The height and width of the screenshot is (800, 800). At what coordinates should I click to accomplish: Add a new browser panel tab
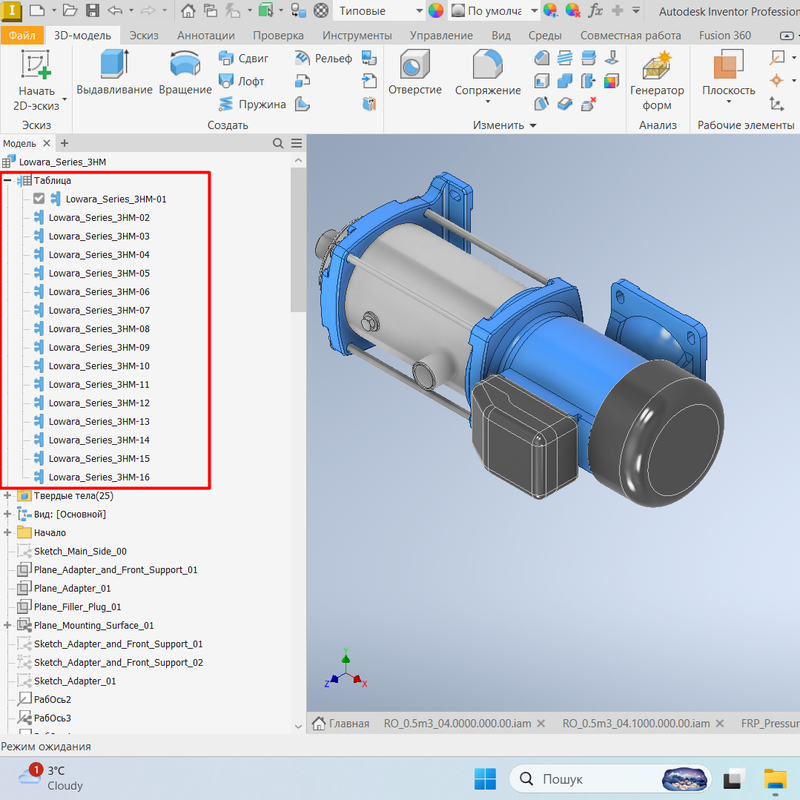pos(64,143)
